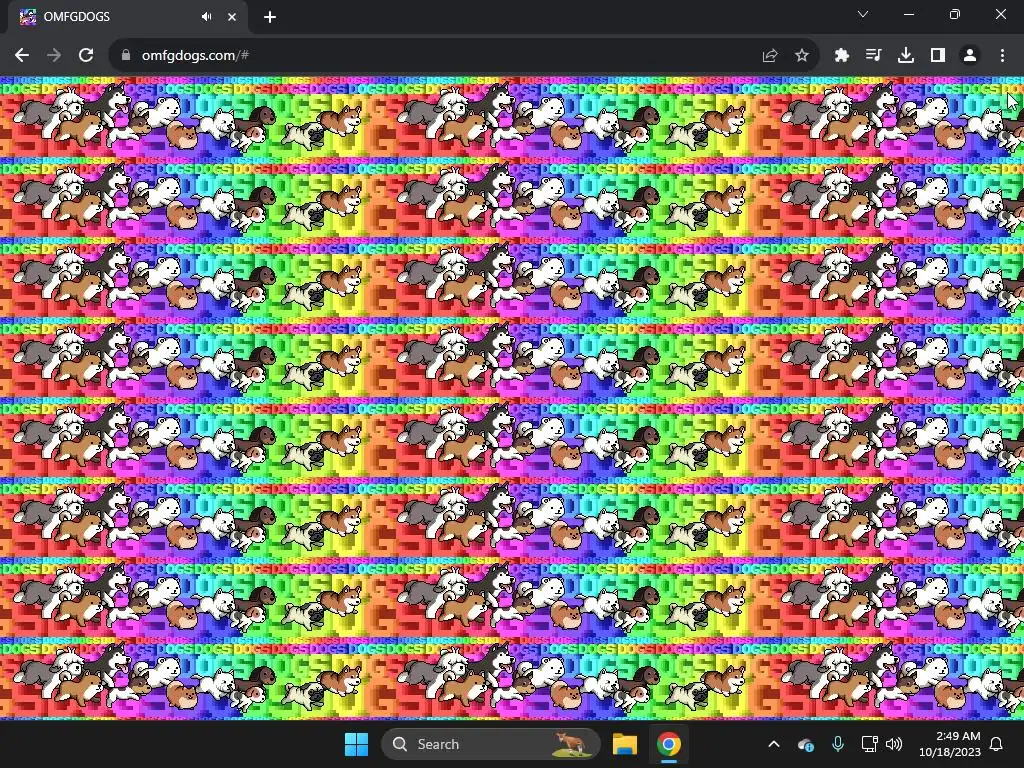Click the Chrome taskbar icon
Screen dimensions: 1024x768
[x=669, y=744]
